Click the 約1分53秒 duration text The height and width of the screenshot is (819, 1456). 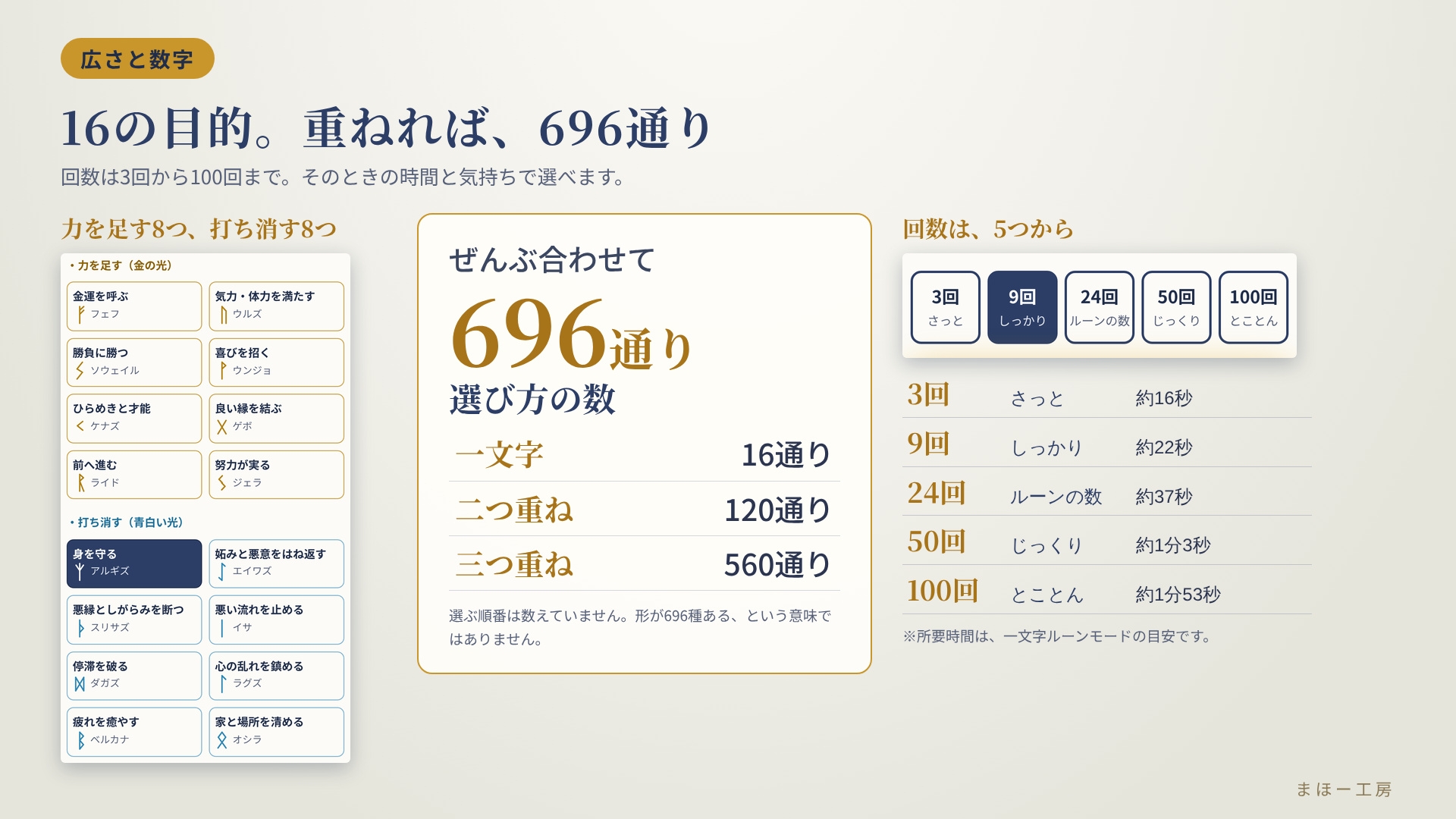[x=1178, y=595]
